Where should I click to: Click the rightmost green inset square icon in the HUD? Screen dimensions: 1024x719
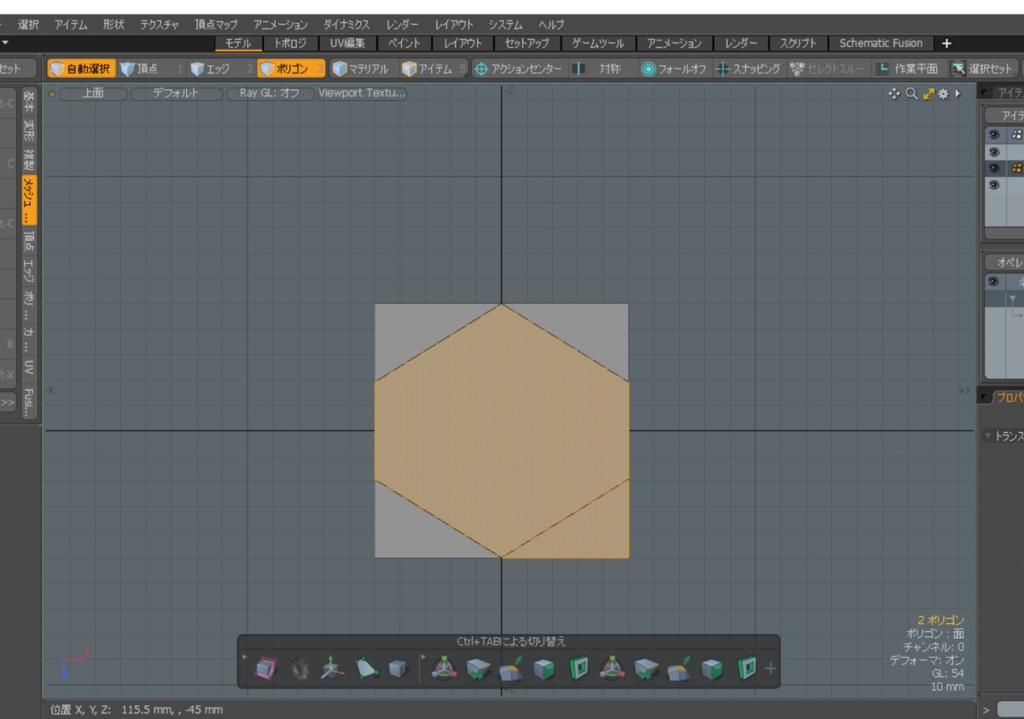pyautogui.click(x=746, y=669)
